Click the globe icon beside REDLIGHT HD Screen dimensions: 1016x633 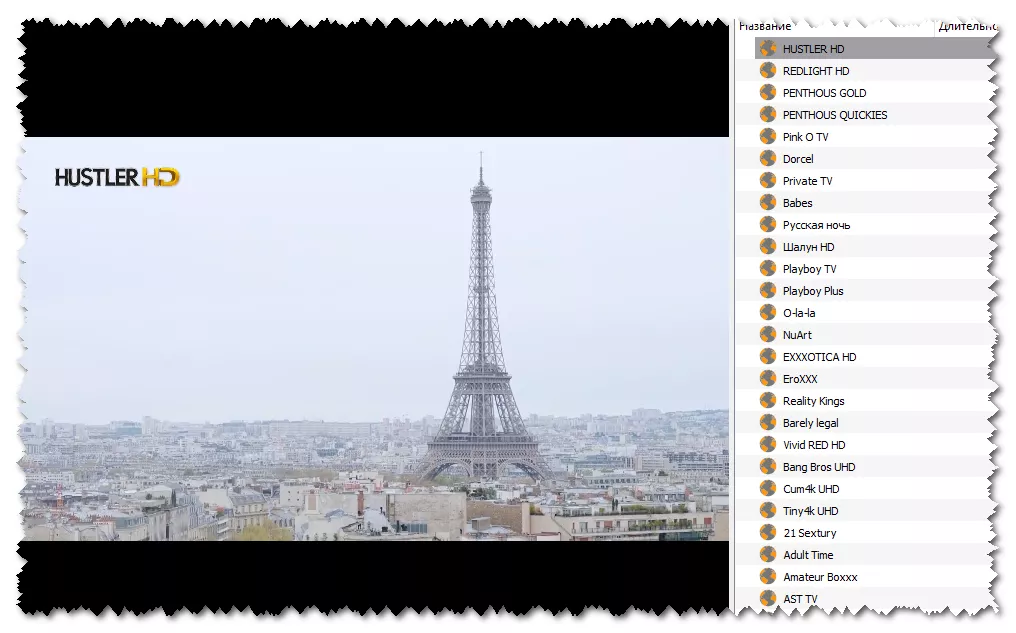tap(768, 71)
